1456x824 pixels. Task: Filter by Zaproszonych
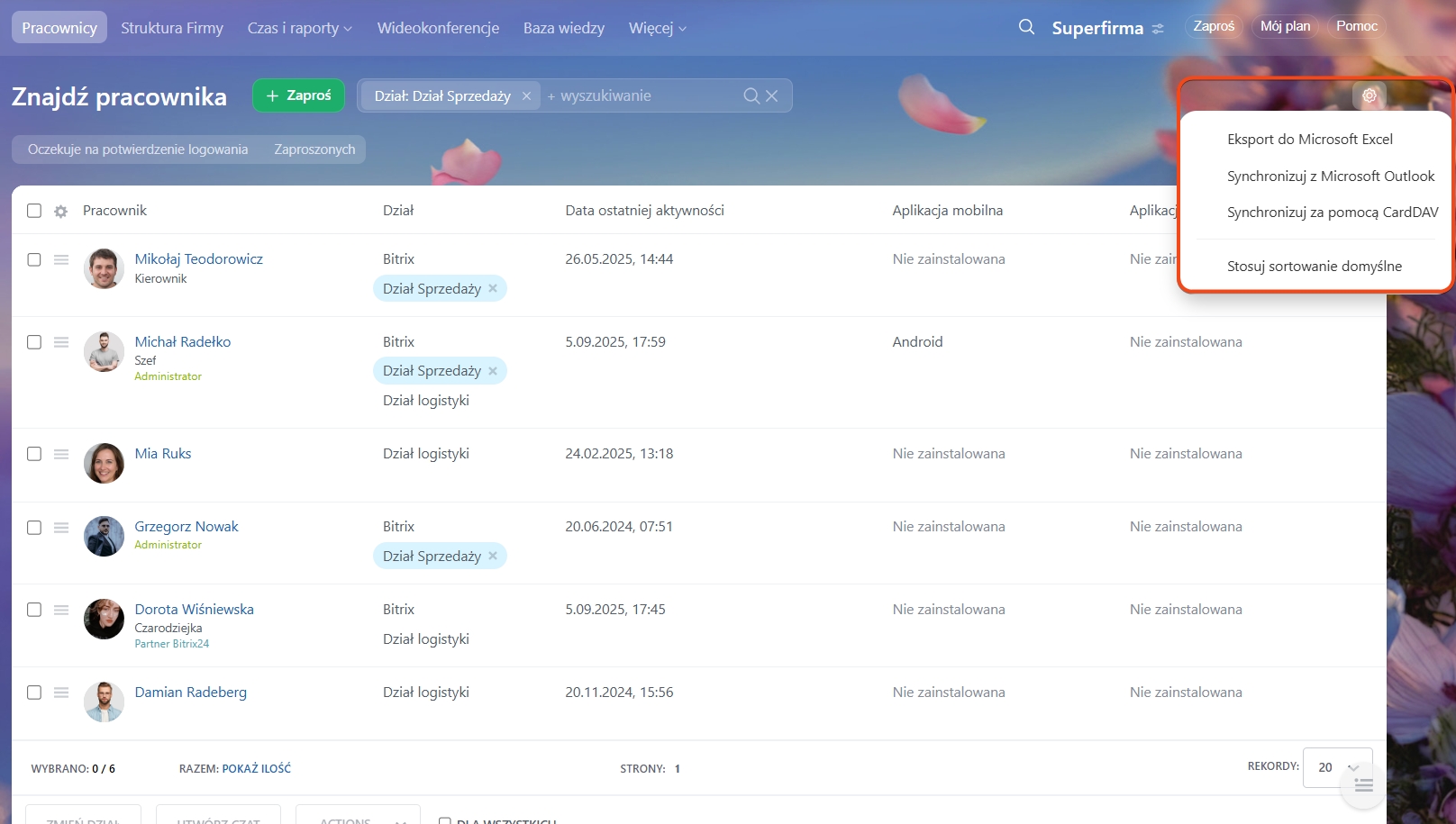(314, 149)
